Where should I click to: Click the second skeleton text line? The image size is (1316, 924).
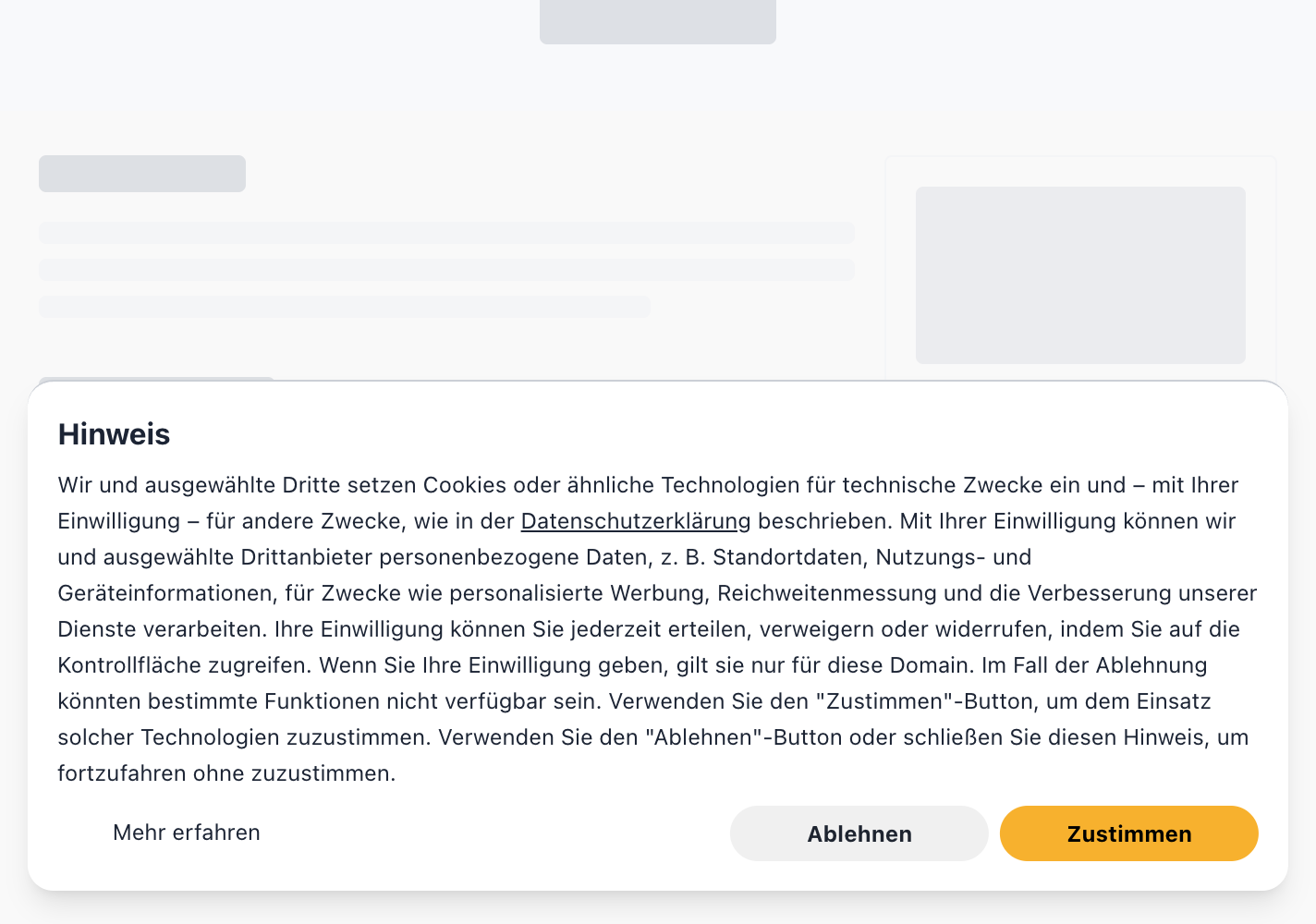point(446,270)
